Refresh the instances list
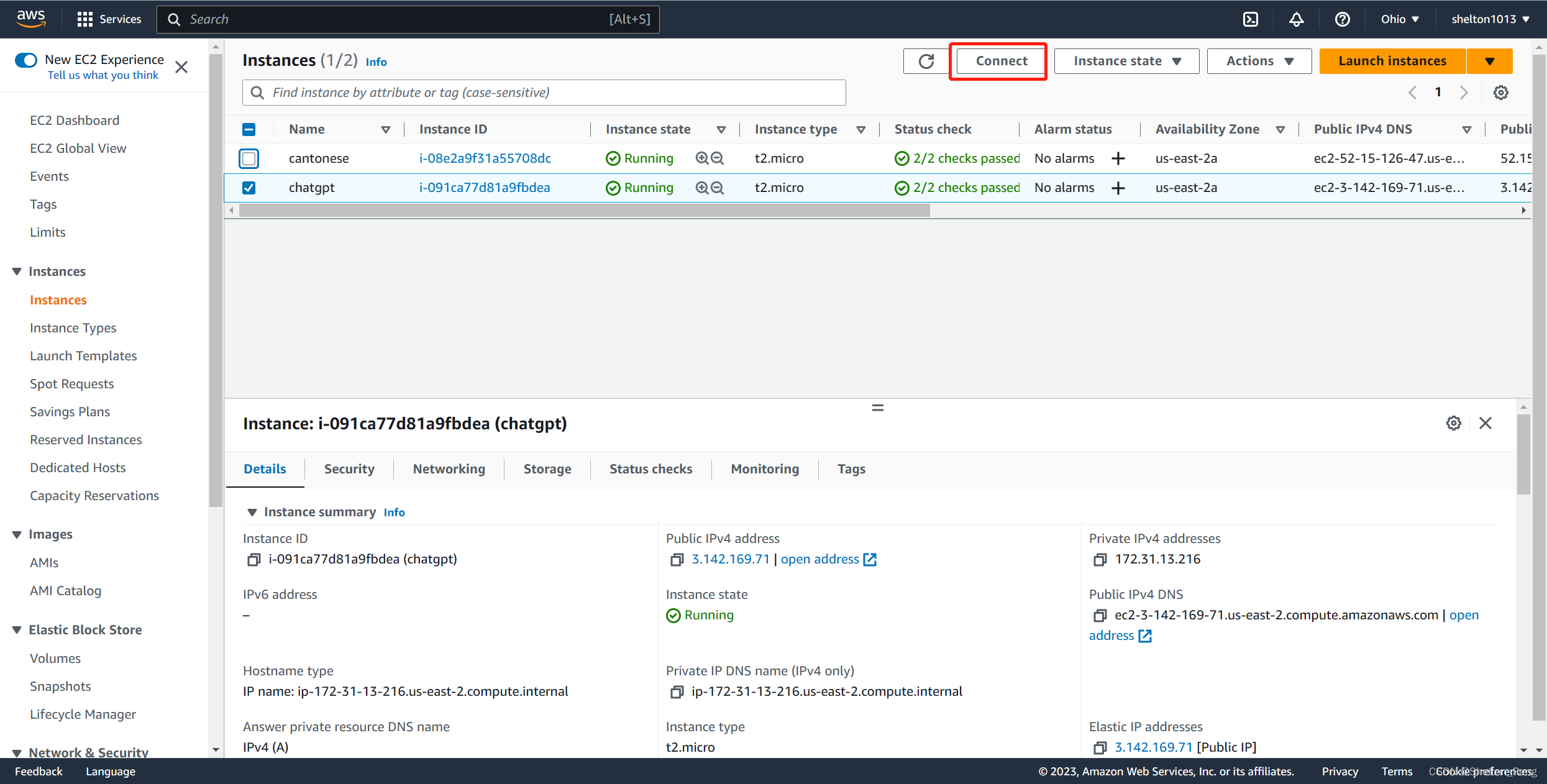1547x784 pixels. pos(926,61)
